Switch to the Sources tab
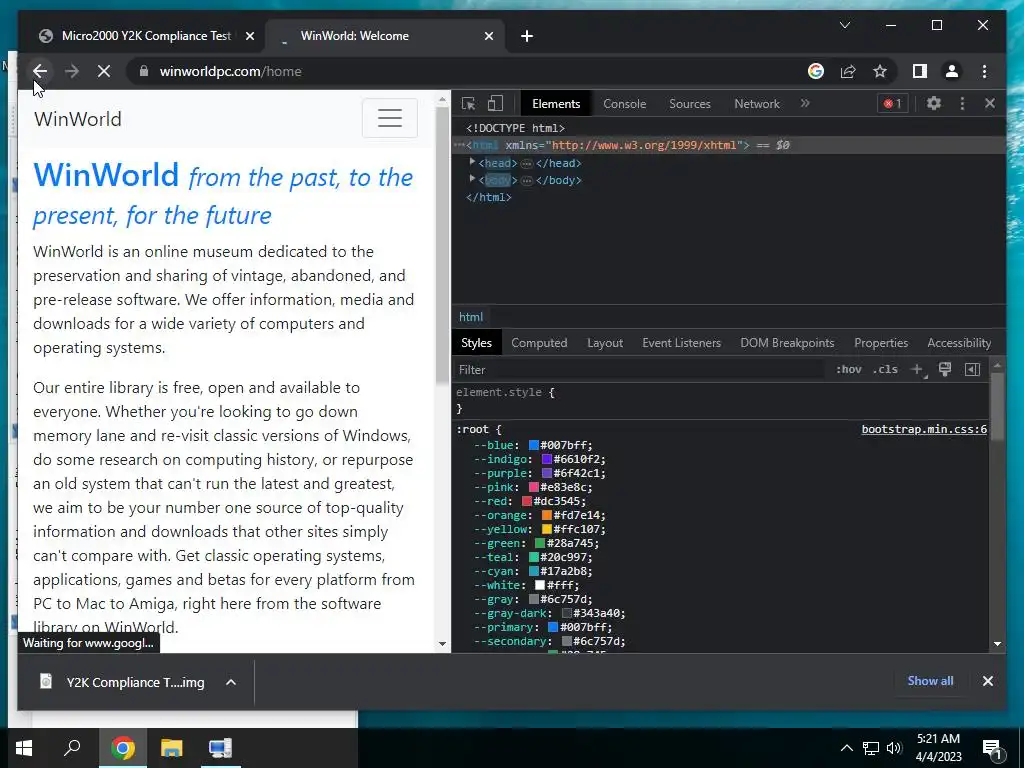Screen dimensions: 1024x768 (690, 103)
